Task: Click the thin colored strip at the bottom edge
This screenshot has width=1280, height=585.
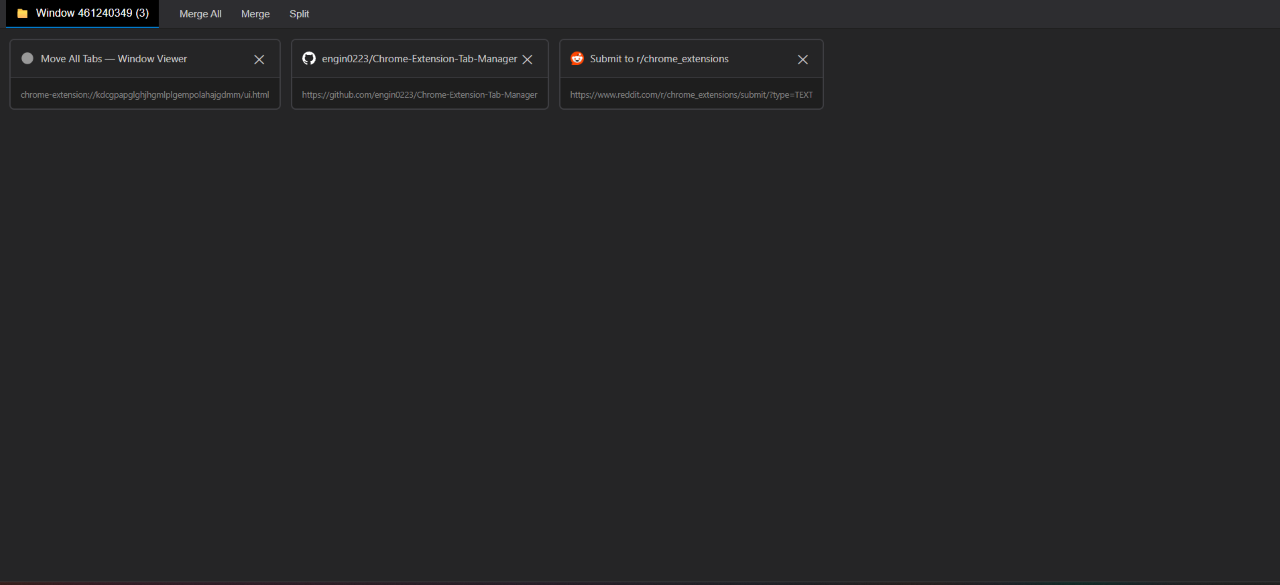Action: point(640,583)
